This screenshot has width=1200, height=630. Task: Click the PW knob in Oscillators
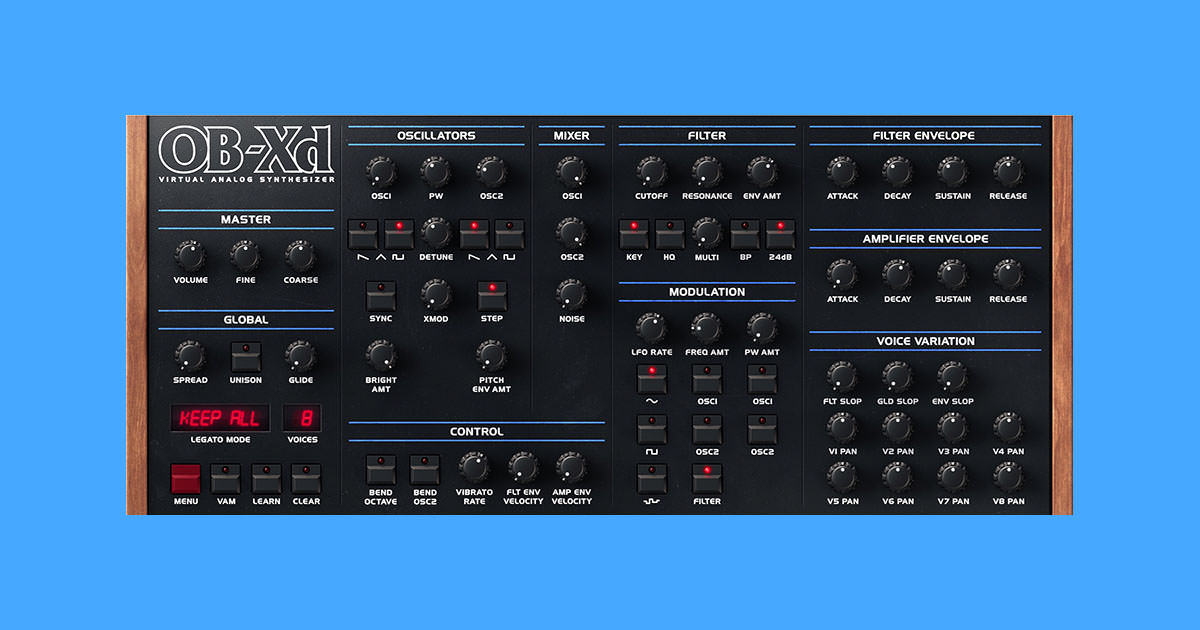pos(436,171)
